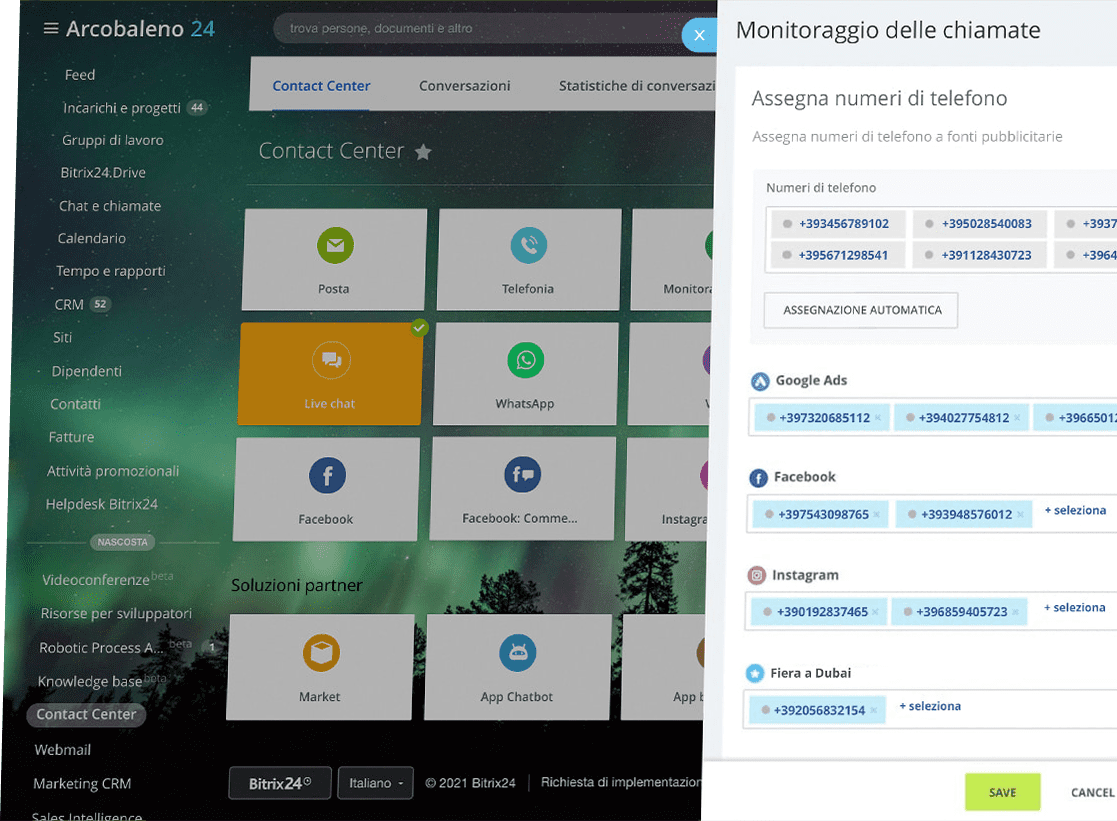Remove number +390192837465 from Instagram
The height and width of the screenshot is (821, 1117).
click(x=875, y=612)
